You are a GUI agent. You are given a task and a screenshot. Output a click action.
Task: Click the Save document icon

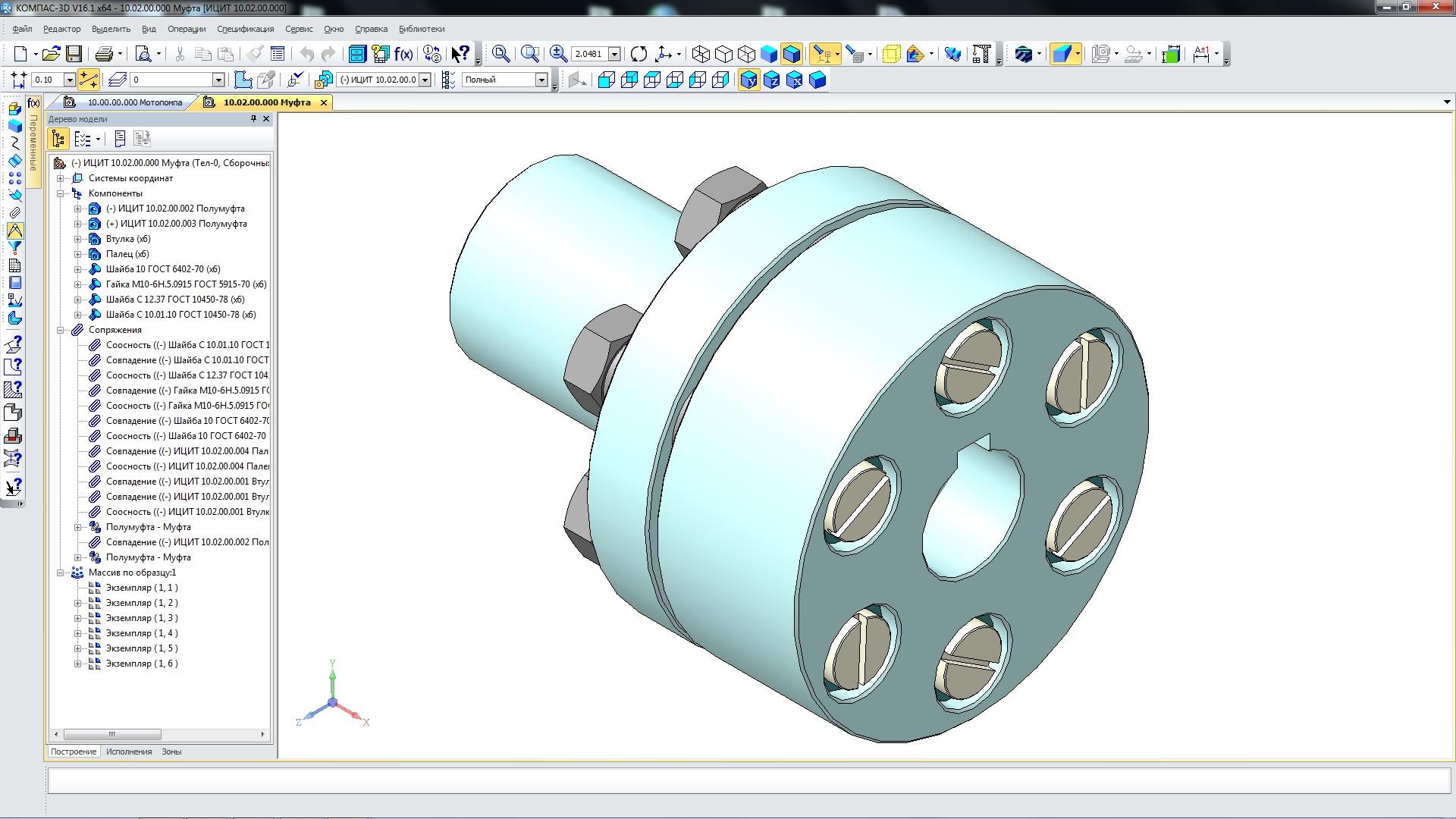[x=74, y=54]
